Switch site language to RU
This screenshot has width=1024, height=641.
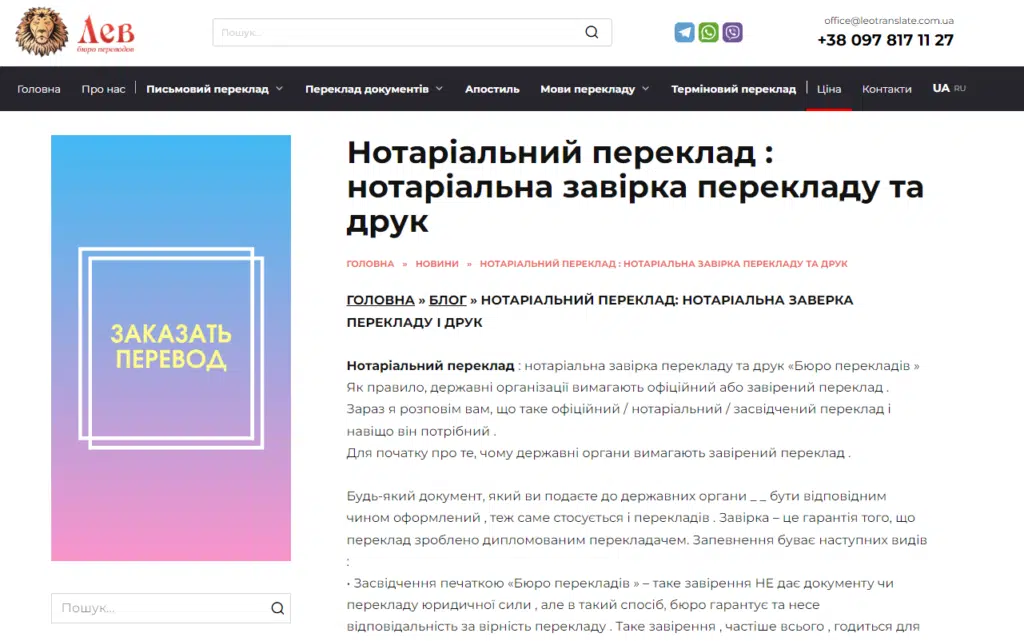click(960, 88)
